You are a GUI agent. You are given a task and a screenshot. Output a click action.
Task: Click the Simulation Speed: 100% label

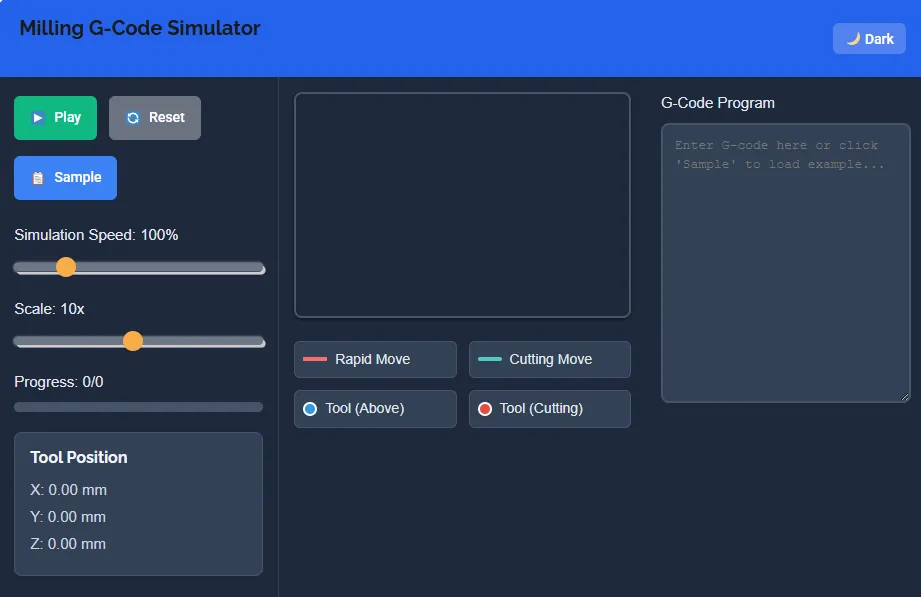click(96, 235)
